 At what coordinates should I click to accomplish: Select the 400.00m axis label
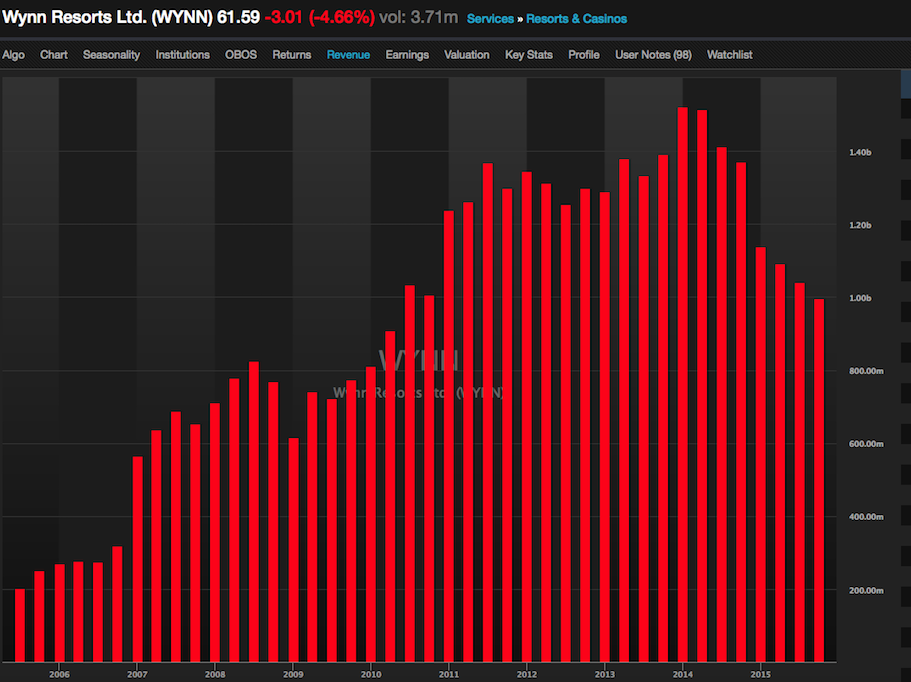tap(866, 516)
